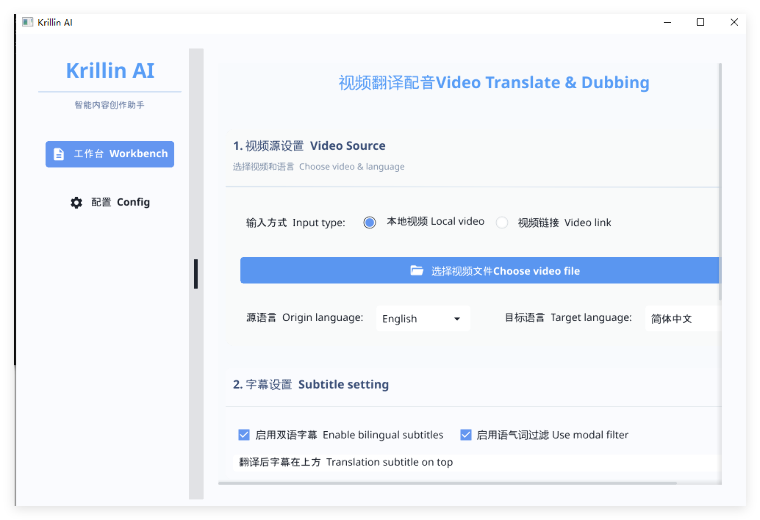Click the sidebar split divider handle
Viewport: 760px width, 520px height.
(196, 274)
